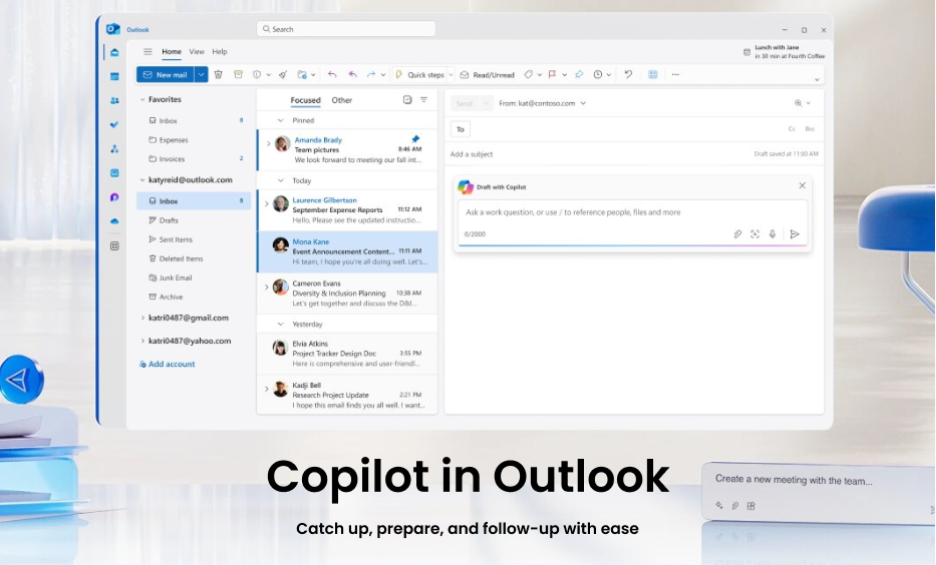Click the Report junk icon in the ribbon

[x=257, y=75]
